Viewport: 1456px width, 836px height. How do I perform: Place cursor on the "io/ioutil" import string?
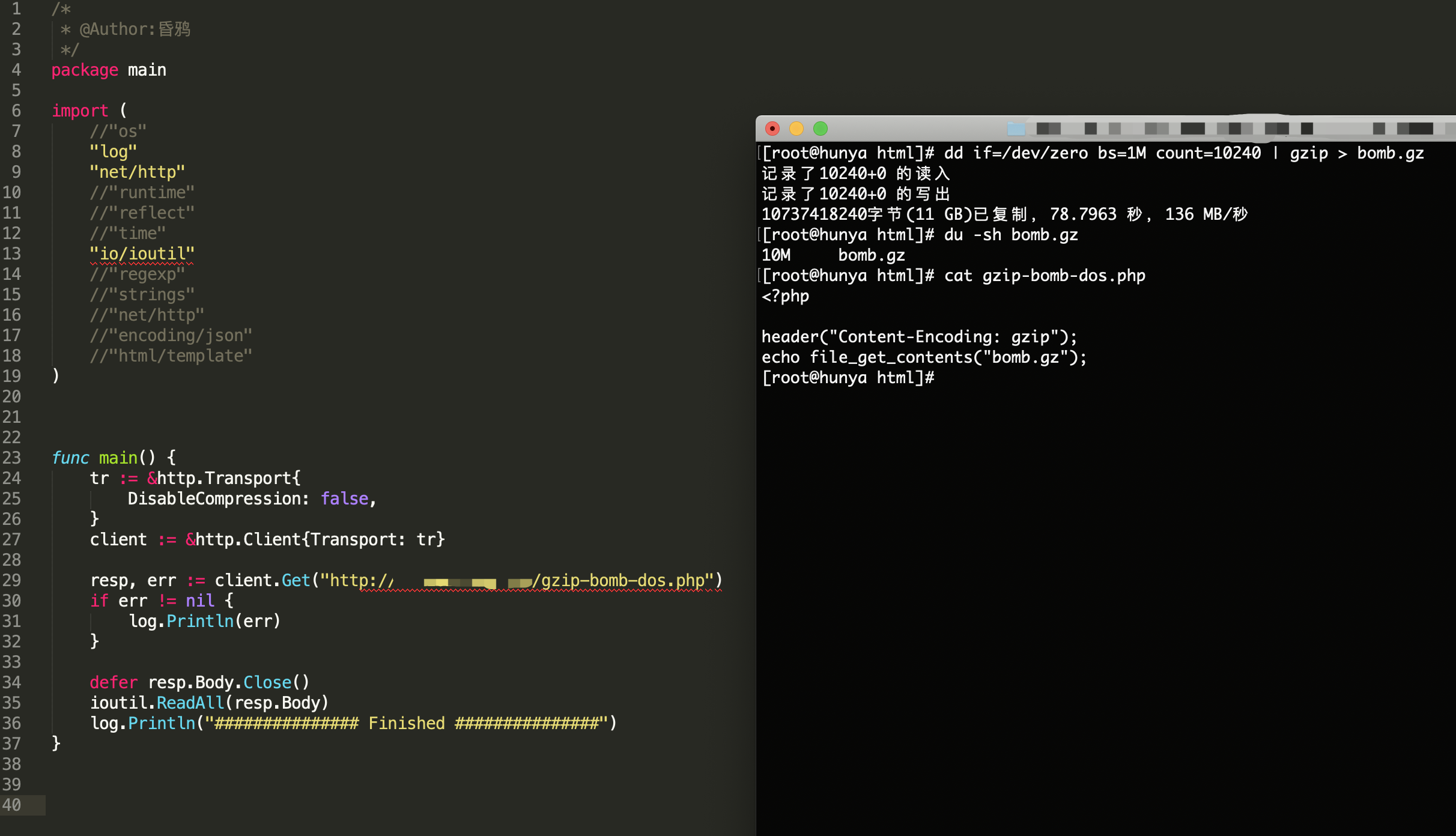(x=142, y=253)
